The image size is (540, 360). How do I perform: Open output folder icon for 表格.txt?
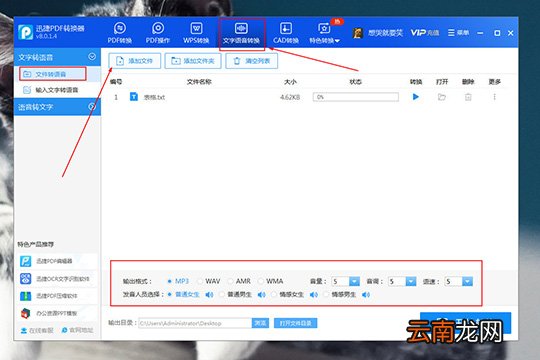pyautogui.click(x=442, y=97)
